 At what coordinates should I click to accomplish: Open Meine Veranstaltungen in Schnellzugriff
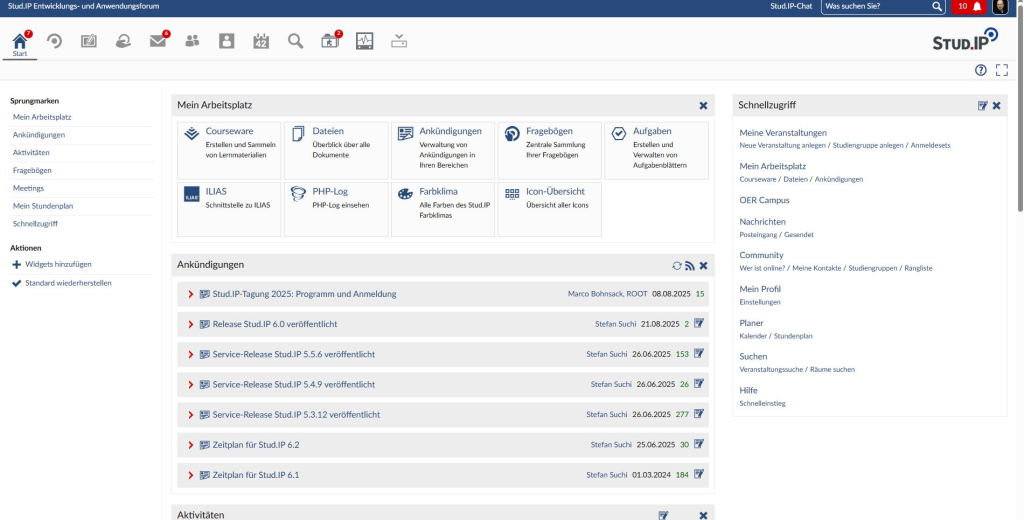(783, 133)
